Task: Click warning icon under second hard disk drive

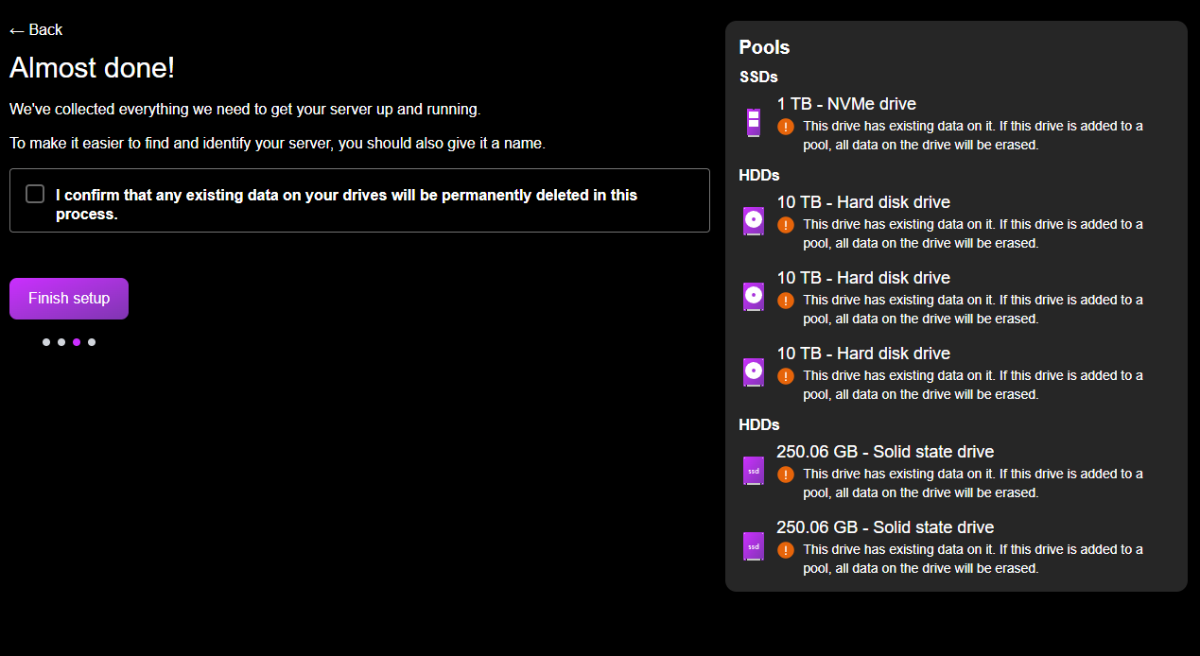Action: click(786, 300)
